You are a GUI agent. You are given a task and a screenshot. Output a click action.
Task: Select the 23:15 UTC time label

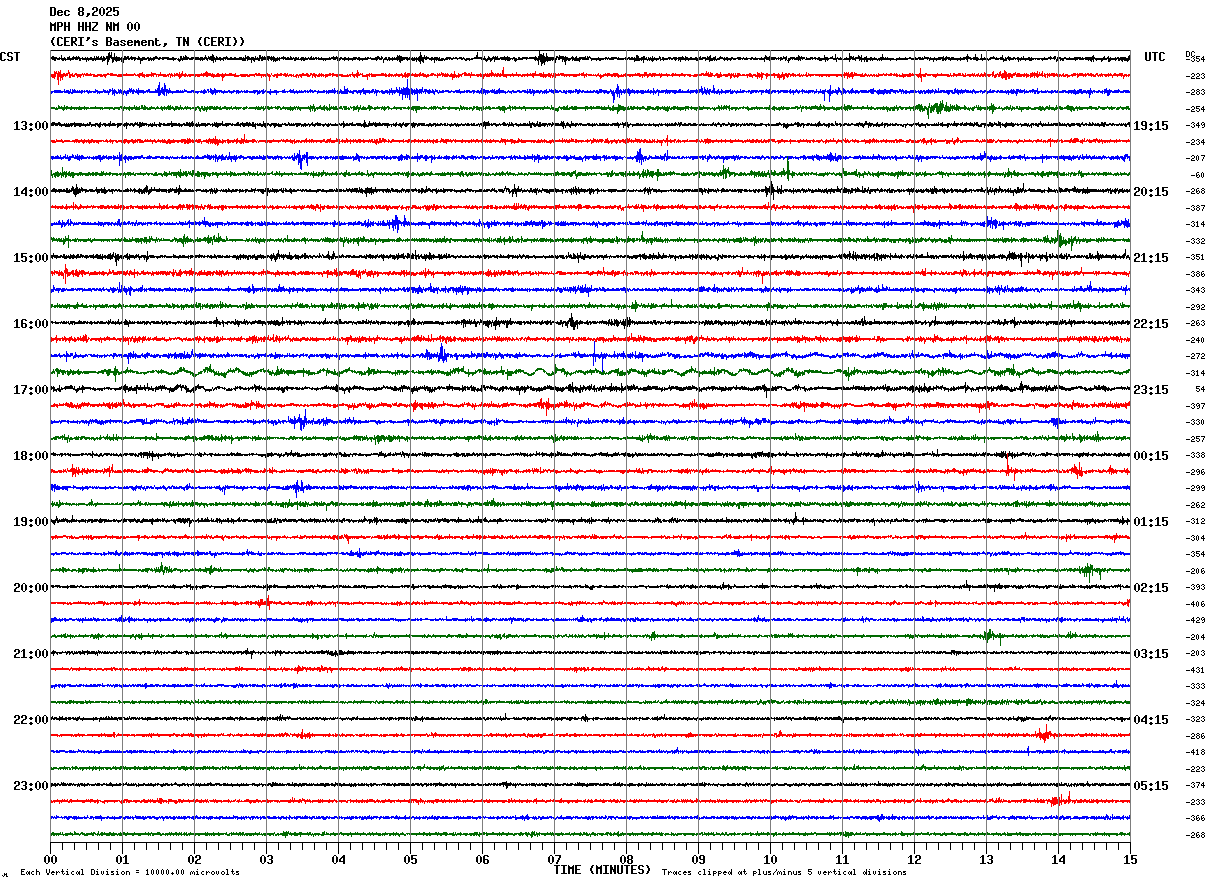(x=1151, y=390)
